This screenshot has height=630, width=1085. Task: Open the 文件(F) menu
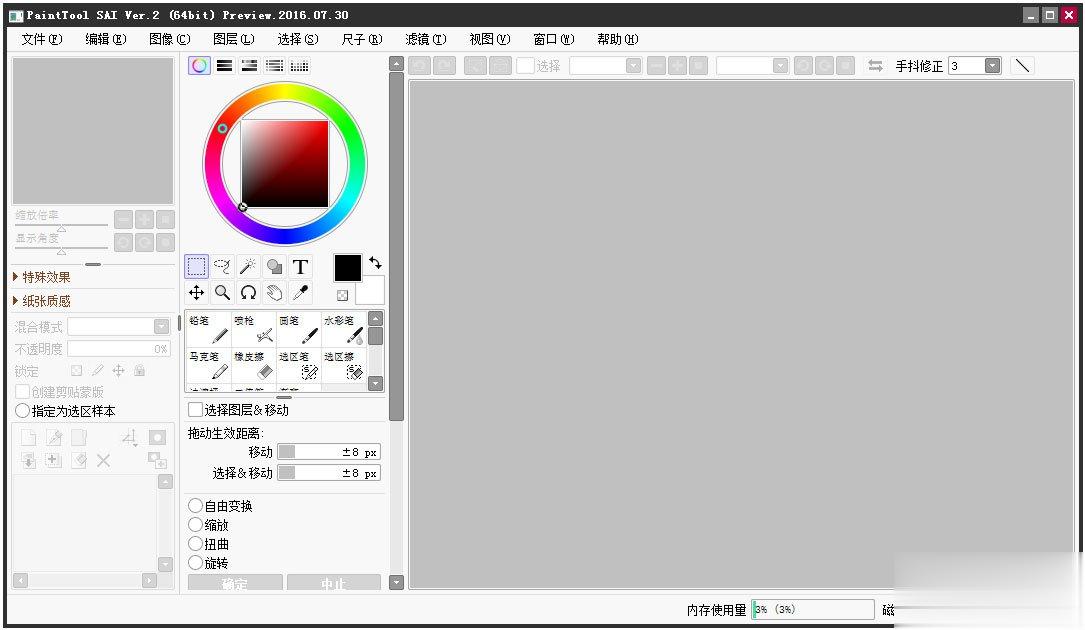tap(42, 39)
